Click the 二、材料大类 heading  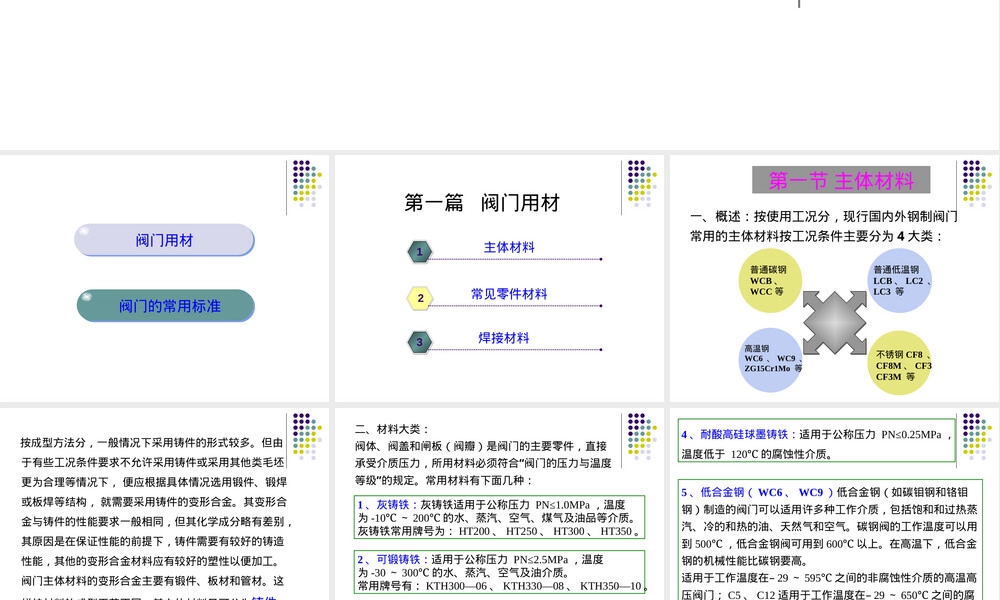tap(392, 429)
